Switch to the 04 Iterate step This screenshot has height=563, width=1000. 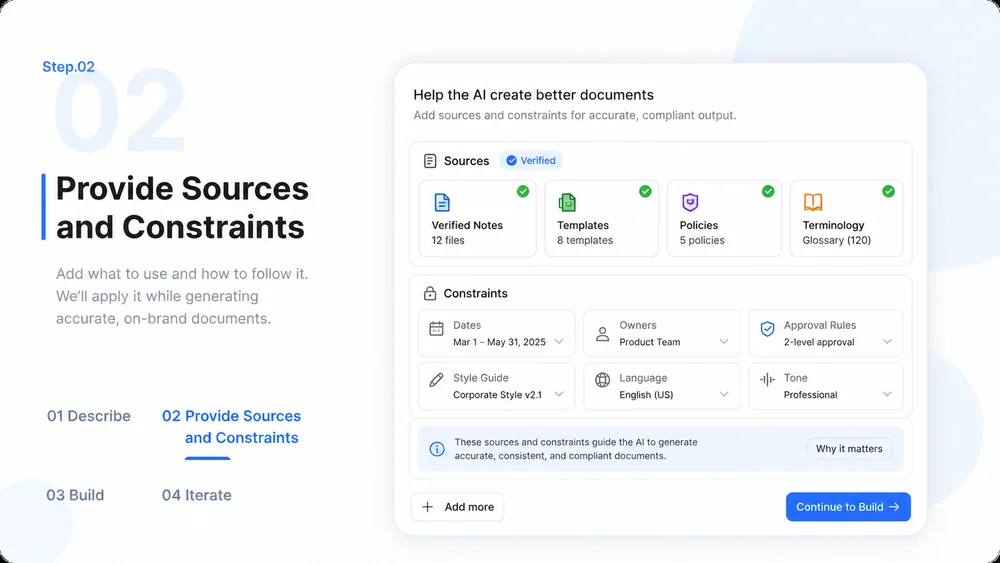point(196,495)
